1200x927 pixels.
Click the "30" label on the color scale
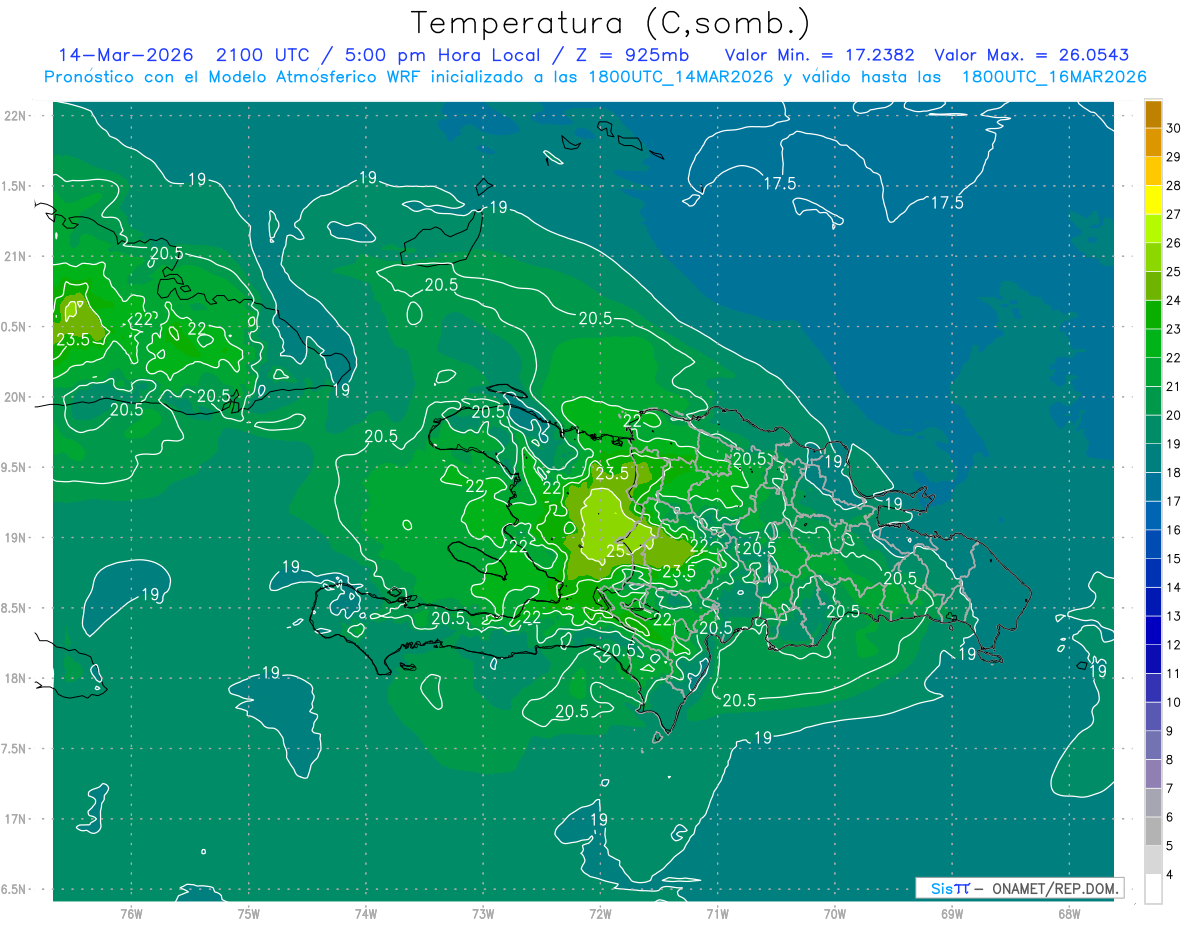(1174, 128)
